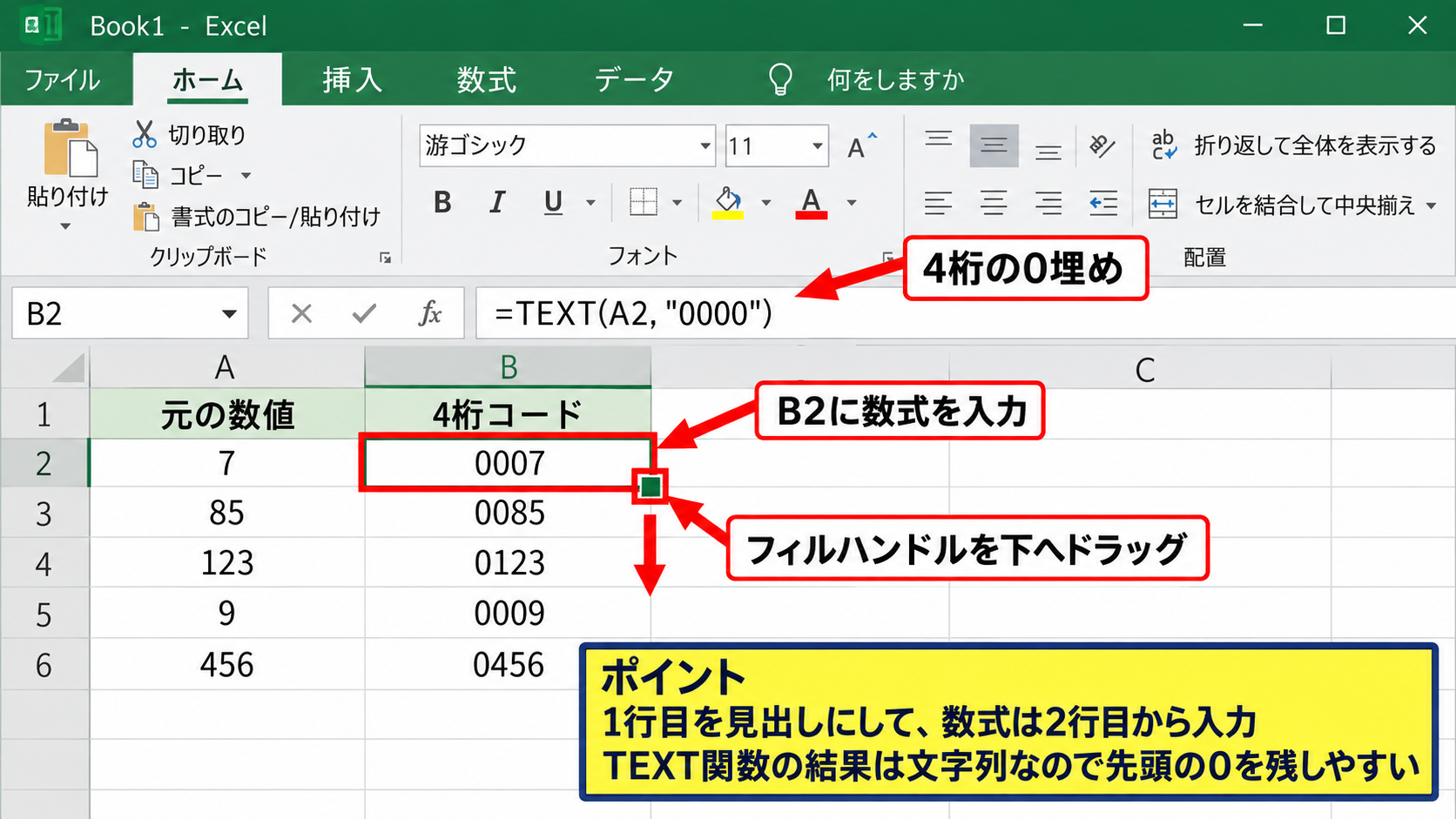The height and width of the screenshot is (819, 1456).
Task: Apply the yellow fill color bucket
Action: coord(728,203)
